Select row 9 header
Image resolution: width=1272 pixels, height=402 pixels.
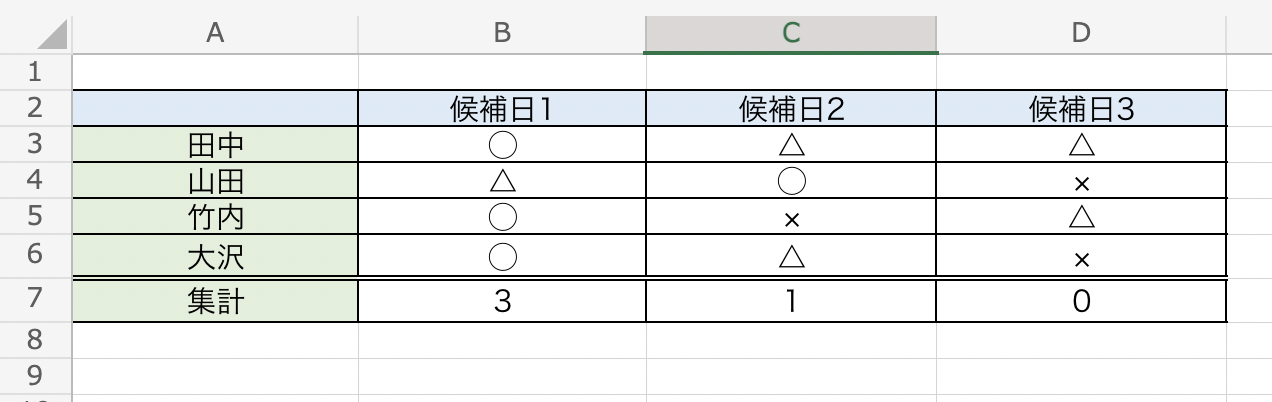pyautogui.click(x=35, y=376)
